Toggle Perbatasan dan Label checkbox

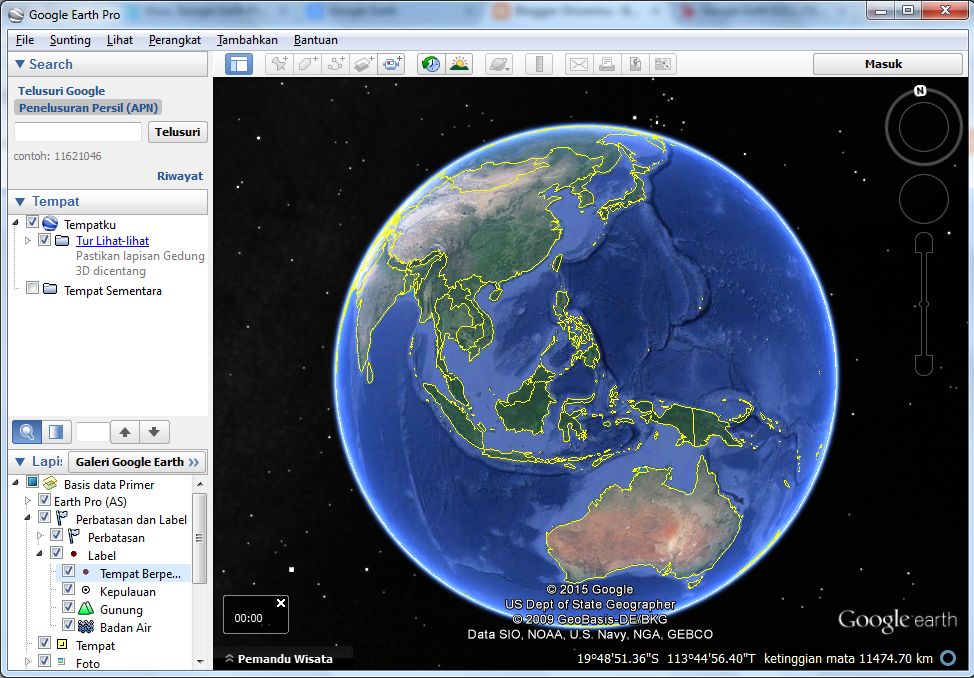[x=44, y=516]
